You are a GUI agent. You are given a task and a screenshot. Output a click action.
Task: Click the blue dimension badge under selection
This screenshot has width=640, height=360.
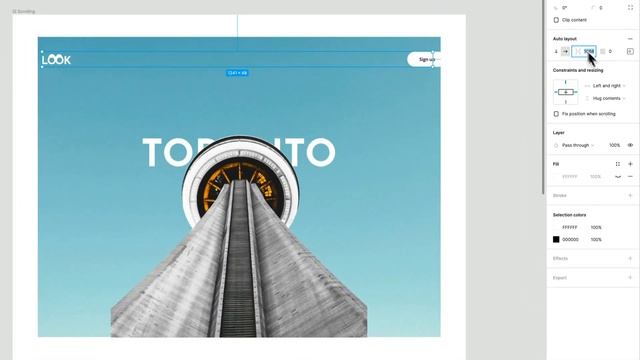(x=237, y=73)
